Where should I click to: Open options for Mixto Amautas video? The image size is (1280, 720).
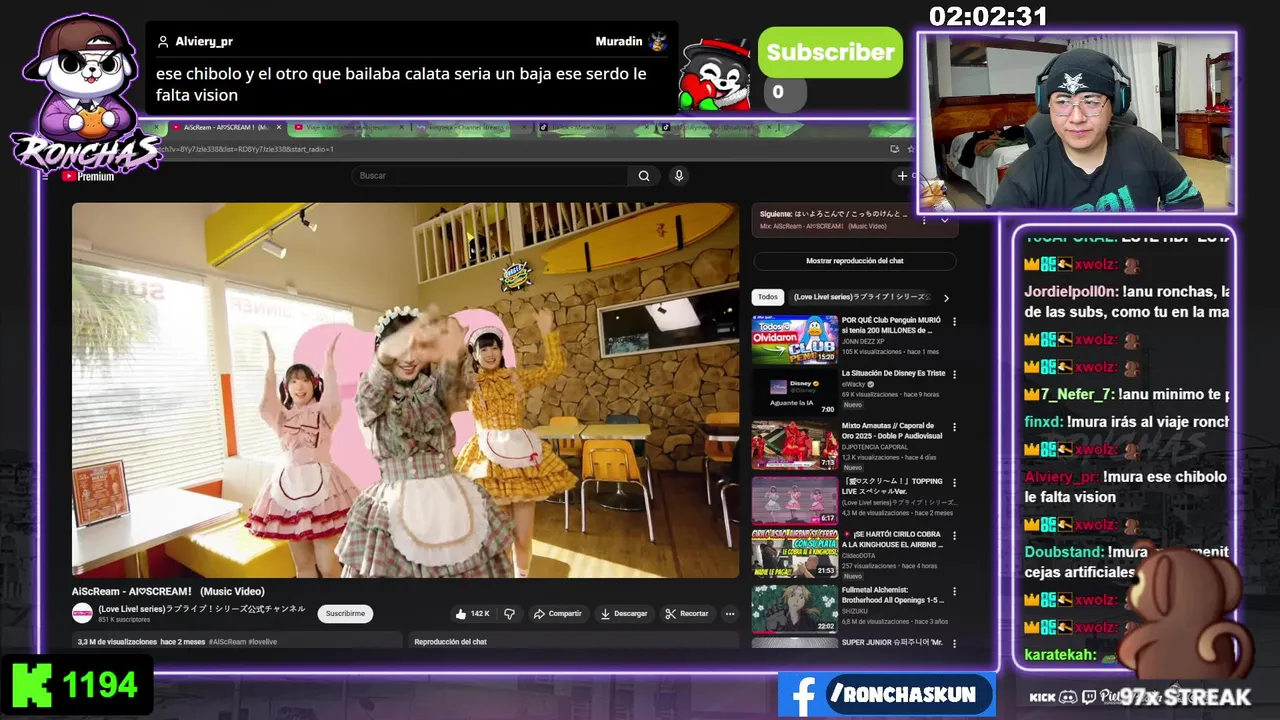954,428
